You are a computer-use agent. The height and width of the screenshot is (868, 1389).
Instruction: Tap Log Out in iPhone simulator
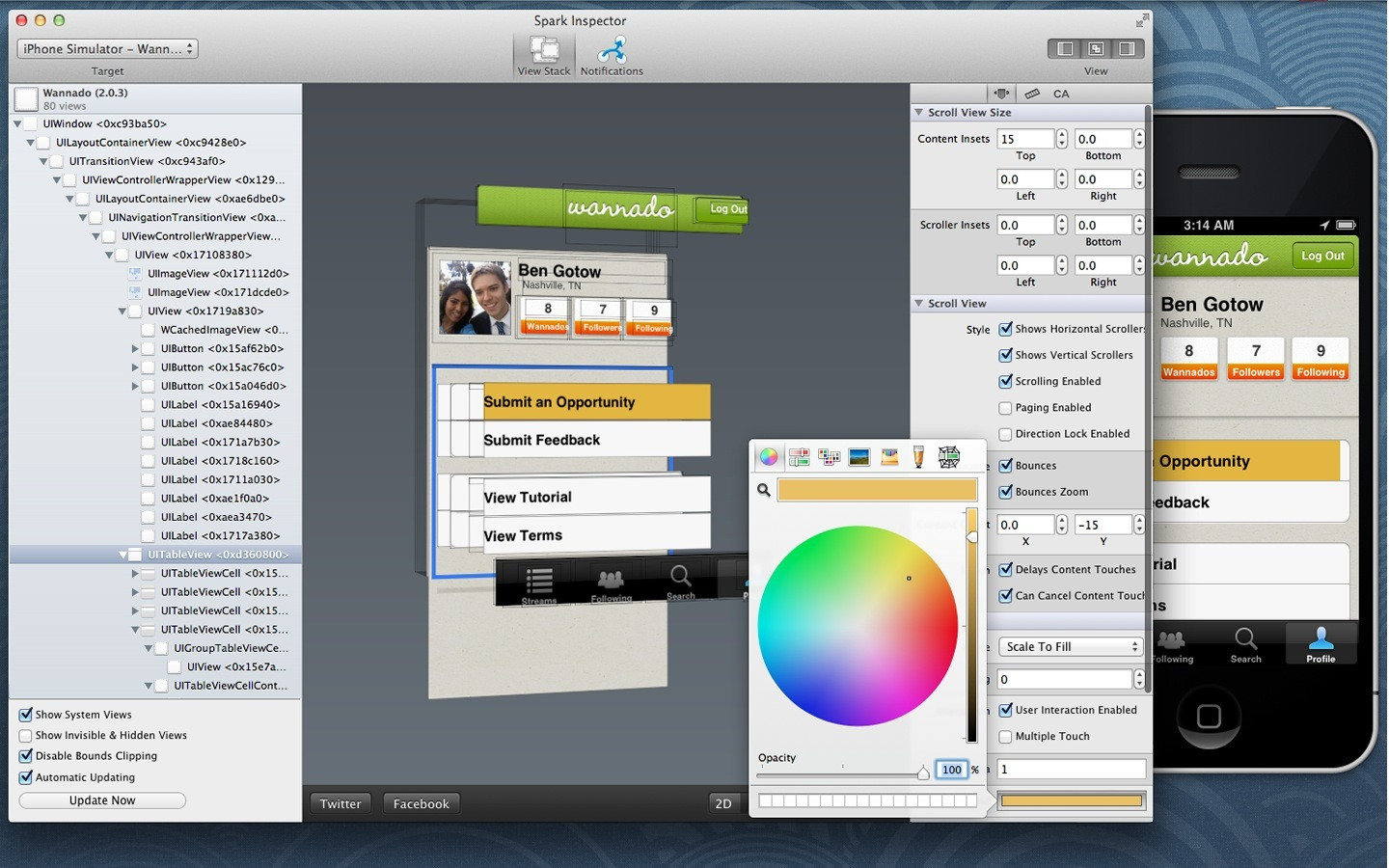pyautogui.click(x=1322, y=256)
